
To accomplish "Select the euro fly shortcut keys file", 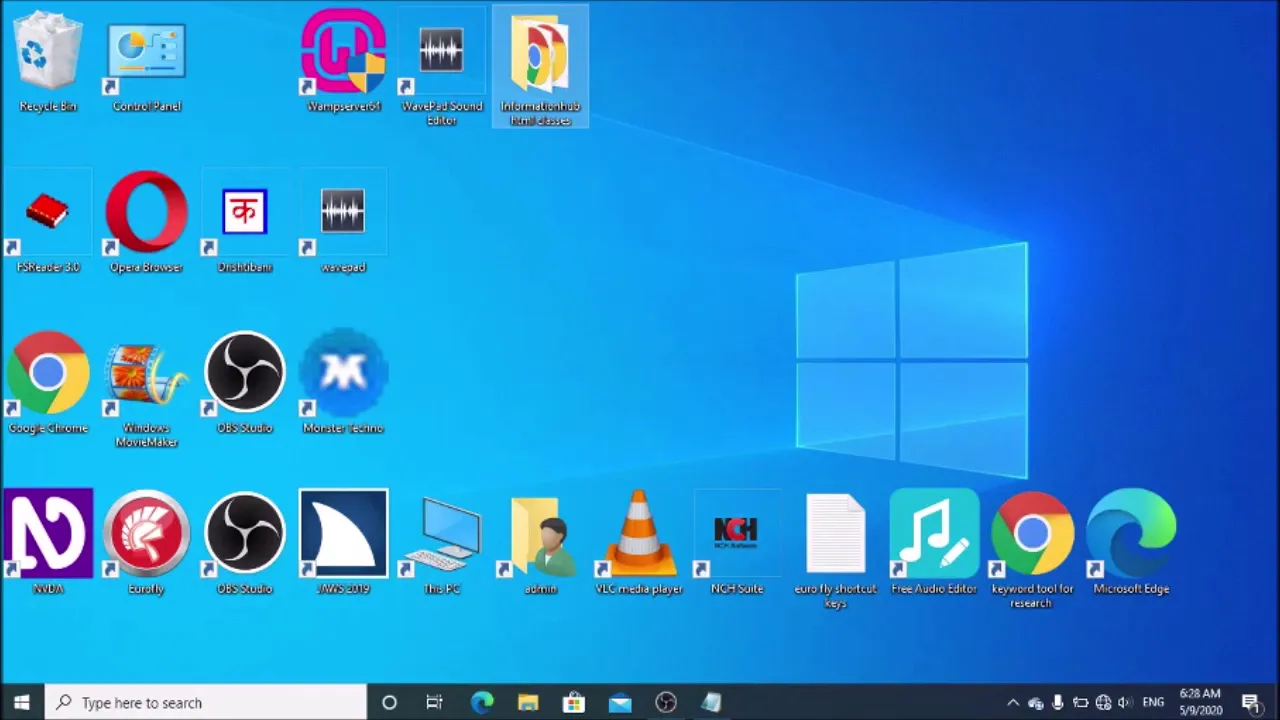I will pos(835,550).
